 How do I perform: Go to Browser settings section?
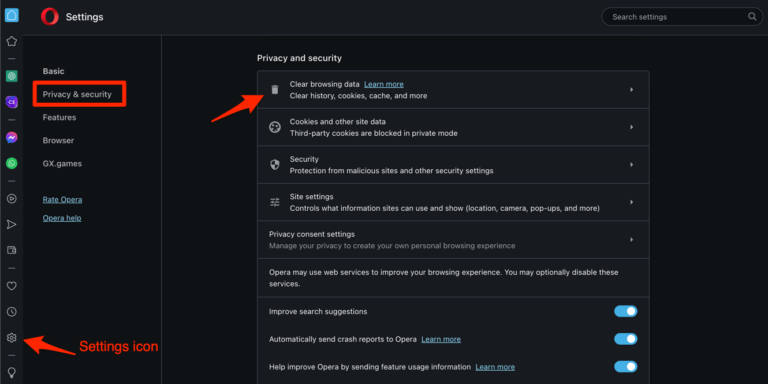pyautogui.click(x=58, y=141)
